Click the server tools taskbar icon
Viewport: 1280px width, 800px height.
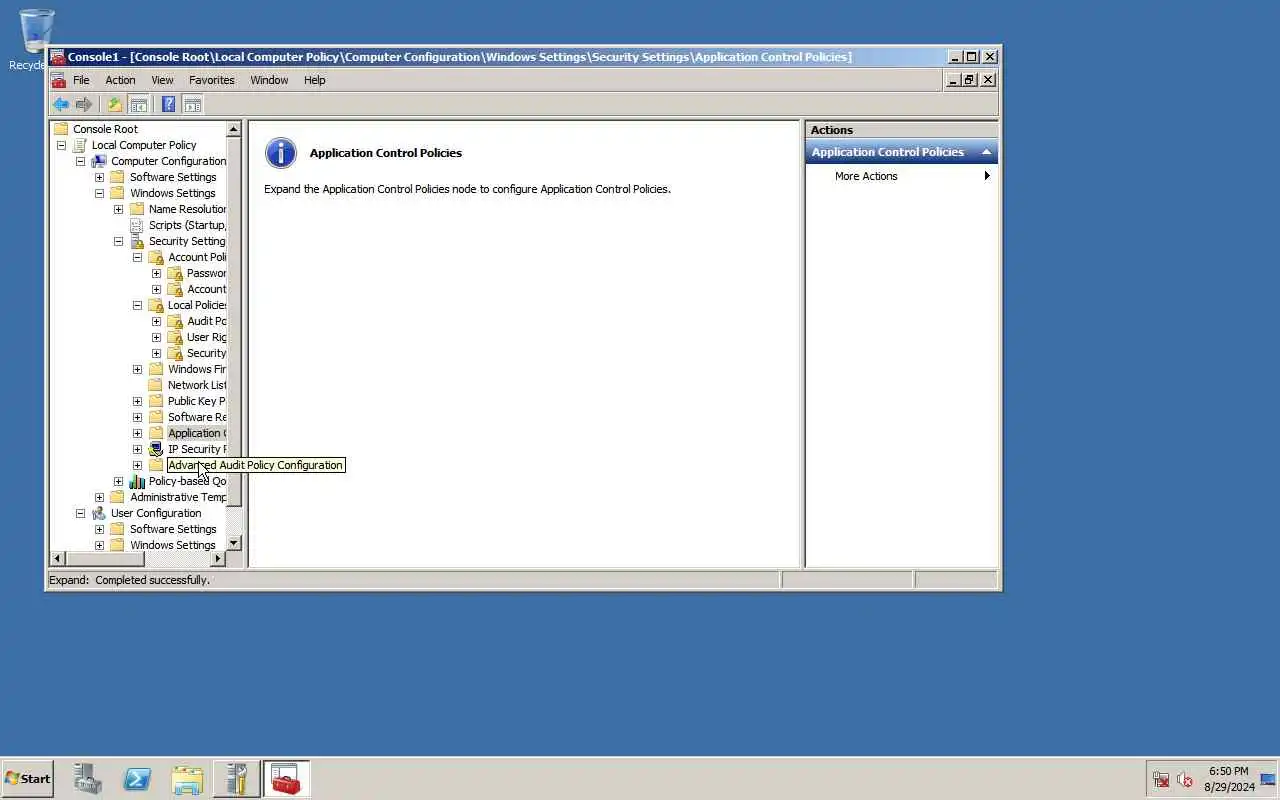click(237, 779)
